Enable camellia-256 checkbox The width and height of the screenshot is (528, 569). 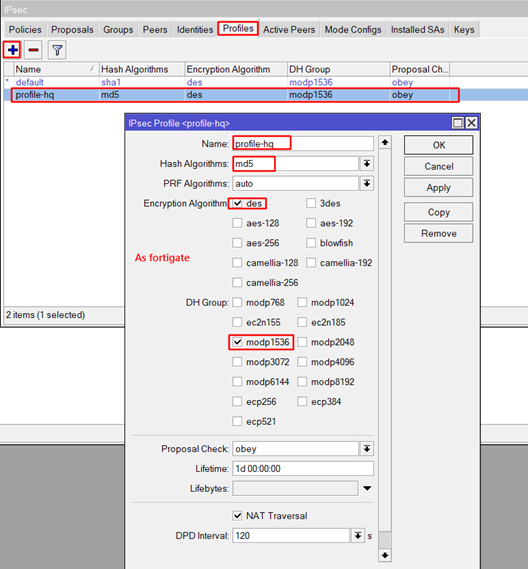[237, 283]
